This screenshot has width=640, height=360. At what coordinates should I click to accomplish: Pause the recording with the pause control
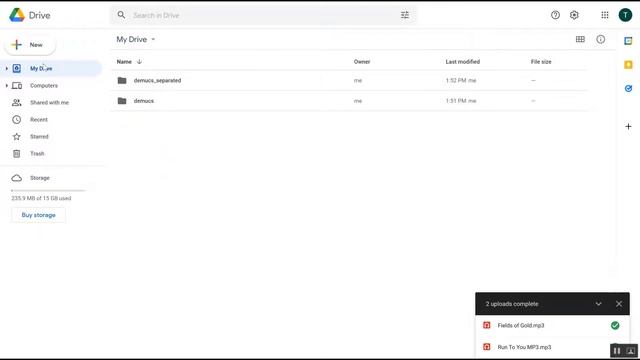coord(617,351)
